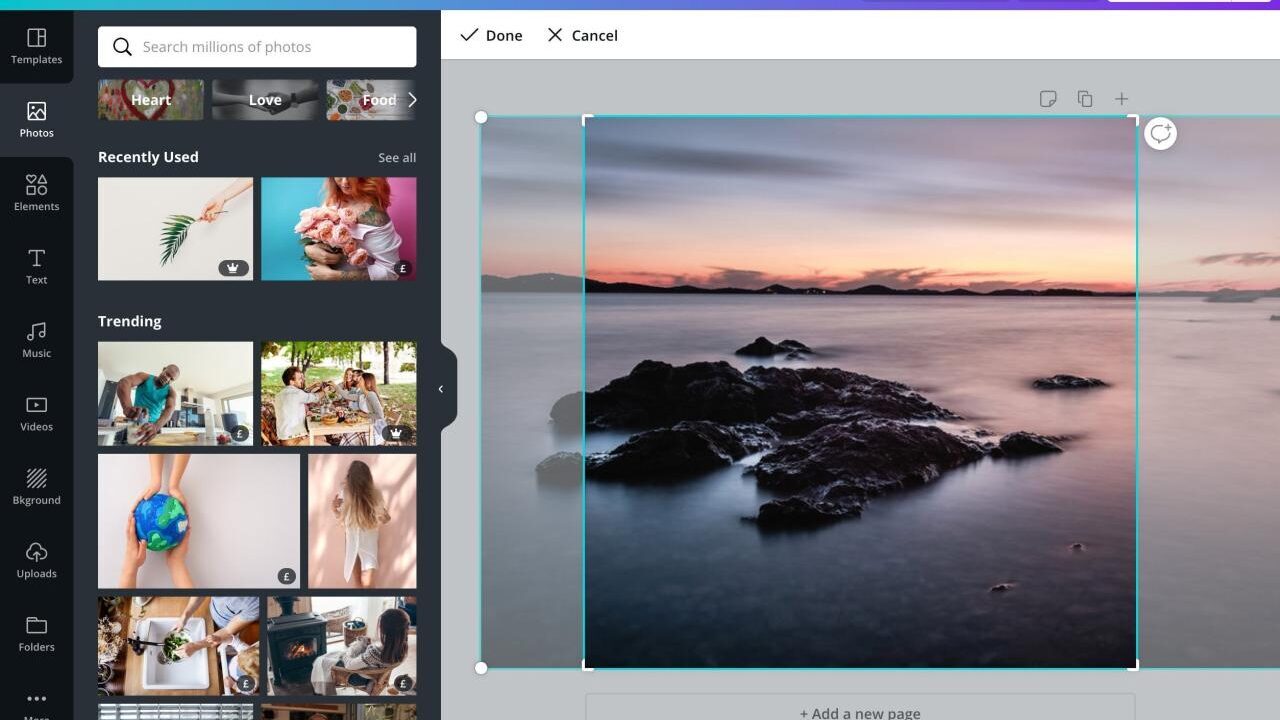Click the More ellipsis in the sidebar
1280x720 pixels.
click(36, 700)
